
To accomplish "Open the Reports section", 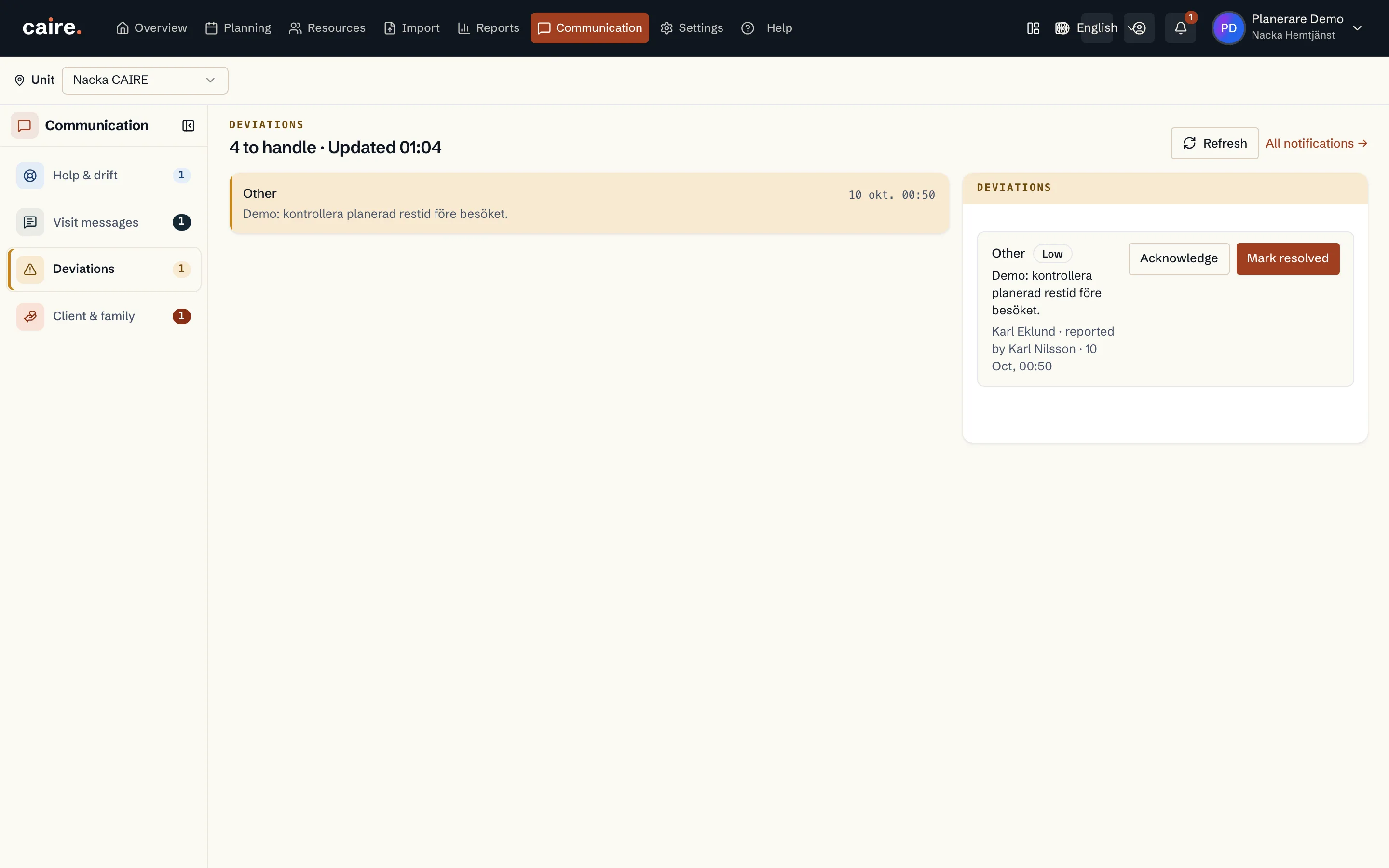I will tap(489, 27).
